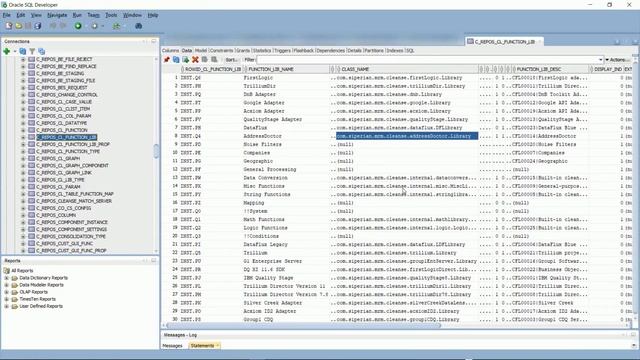Click the Connections tree vertical scrollbar thumb
Image resolution: width=640 pixels, height=360 pixels.
156,151
